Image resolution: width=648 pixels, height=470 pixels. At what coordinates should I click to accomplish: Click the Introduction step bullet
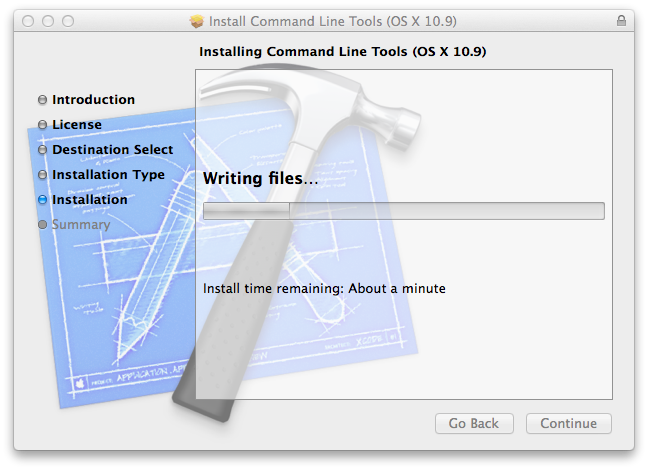click(x=42, y=100)
